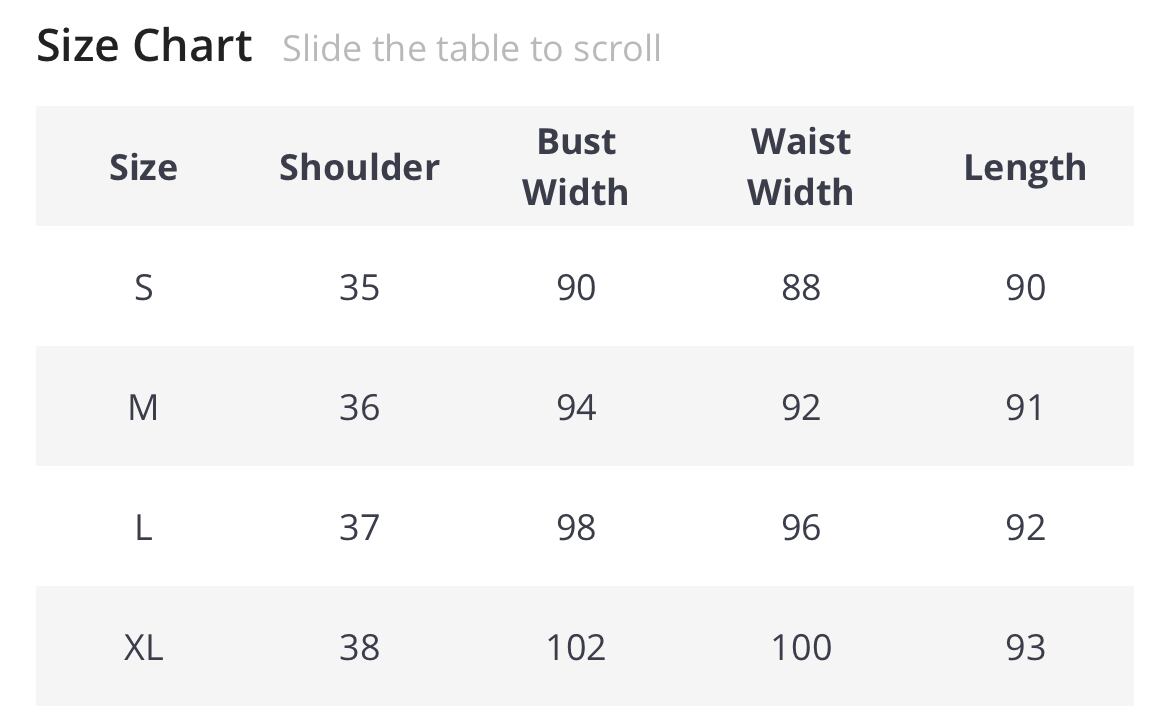Select the Shoulder column header
The width and height of the screenshot is (1170, 724).
(359, 167)
